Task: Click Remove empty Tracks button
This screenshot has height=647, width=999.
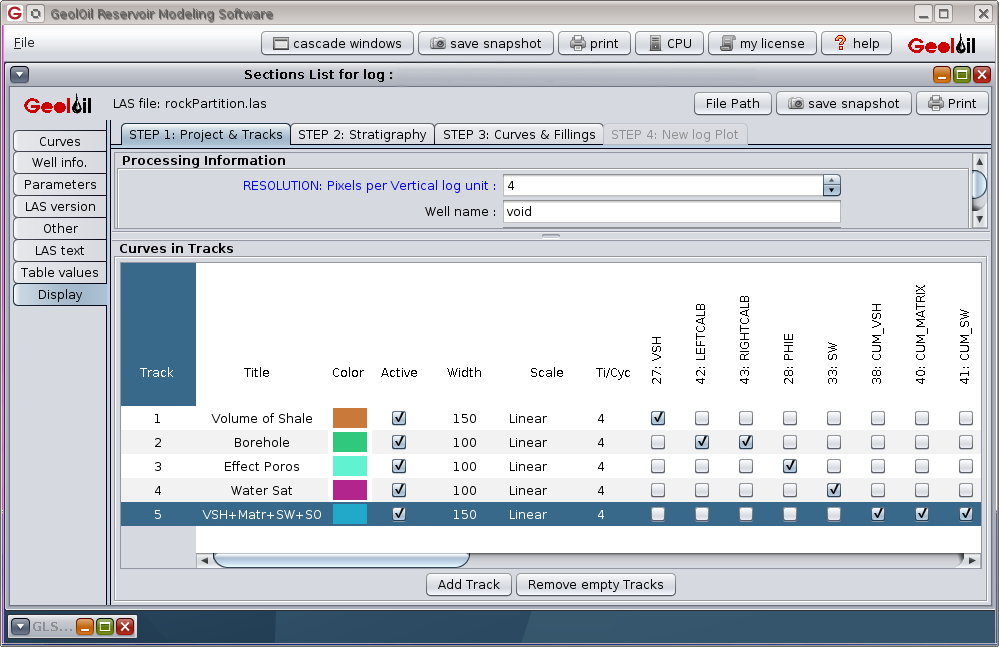Action: pyautogui.click(x=595, y=585)
